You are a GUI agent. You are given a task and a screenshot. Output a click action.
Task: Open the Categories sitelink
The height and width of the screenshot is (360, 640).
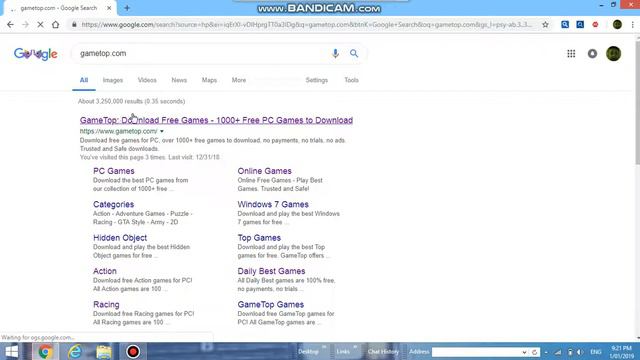coord(113,204)
